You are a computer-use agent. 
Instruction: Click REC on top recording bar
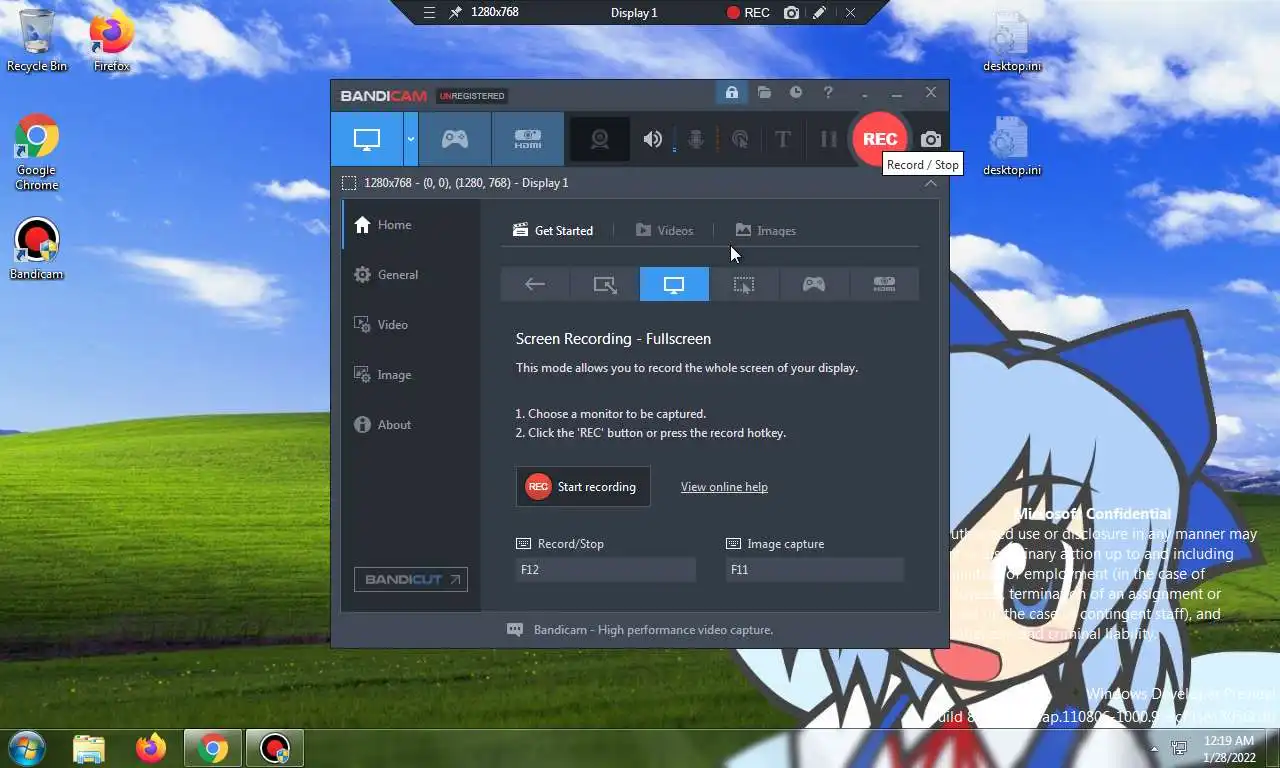point(748,13)
